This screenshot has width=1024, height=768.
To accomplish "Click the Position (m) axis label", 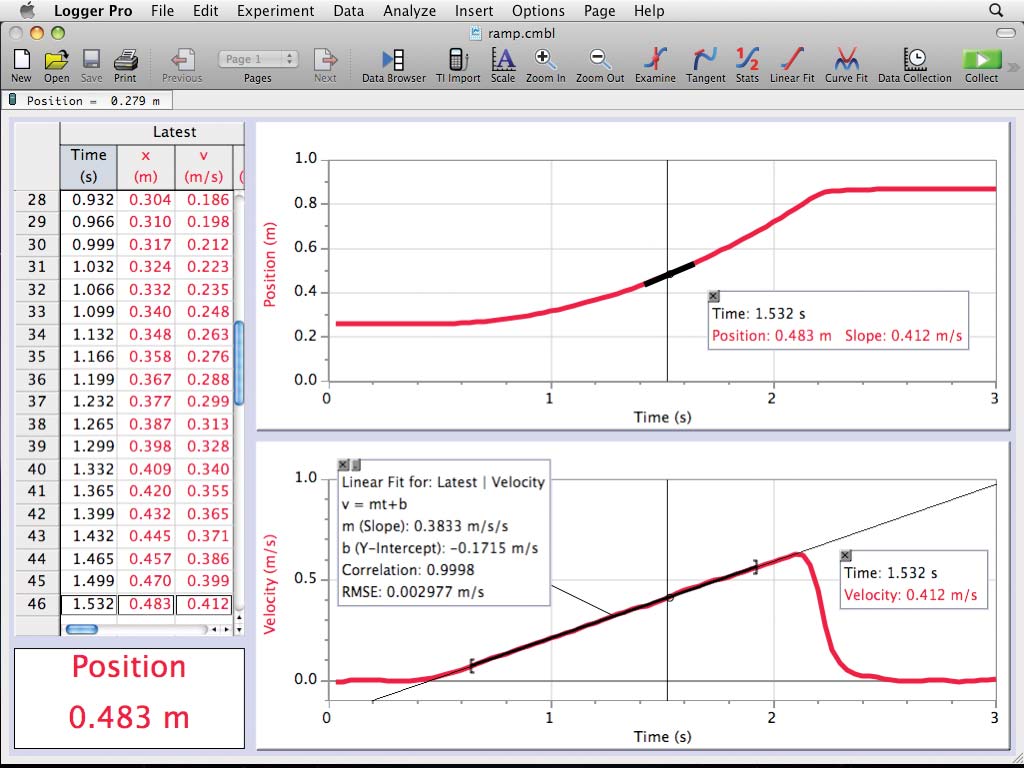I will point(270,265).
